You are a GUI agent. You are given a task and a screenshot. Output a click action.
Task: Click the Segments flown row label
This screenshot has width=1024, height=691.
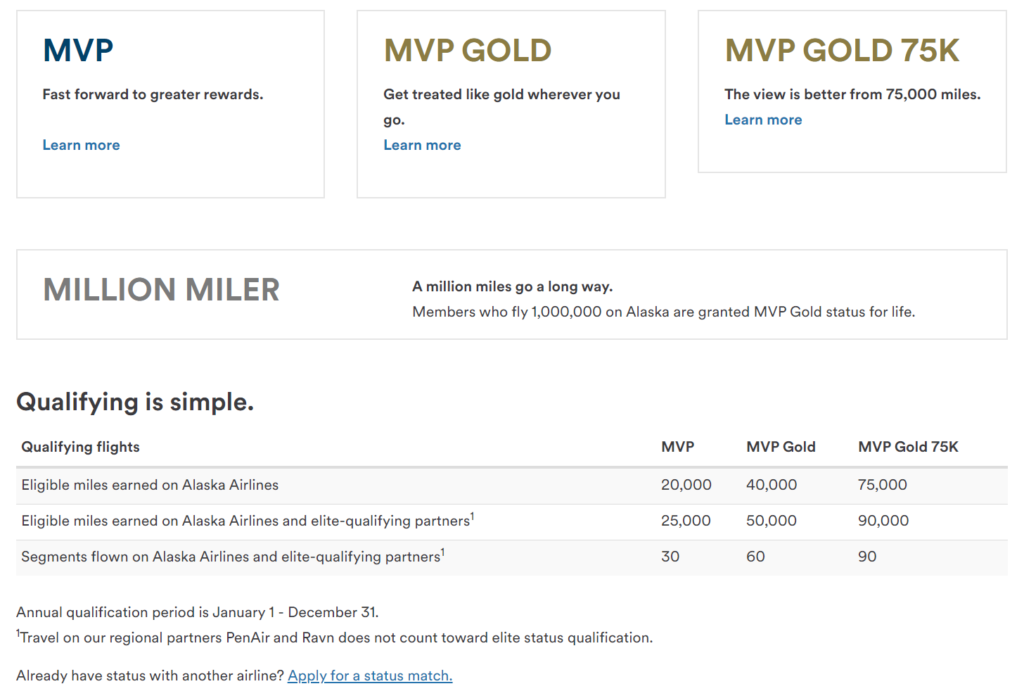click(x=232, y=557)
